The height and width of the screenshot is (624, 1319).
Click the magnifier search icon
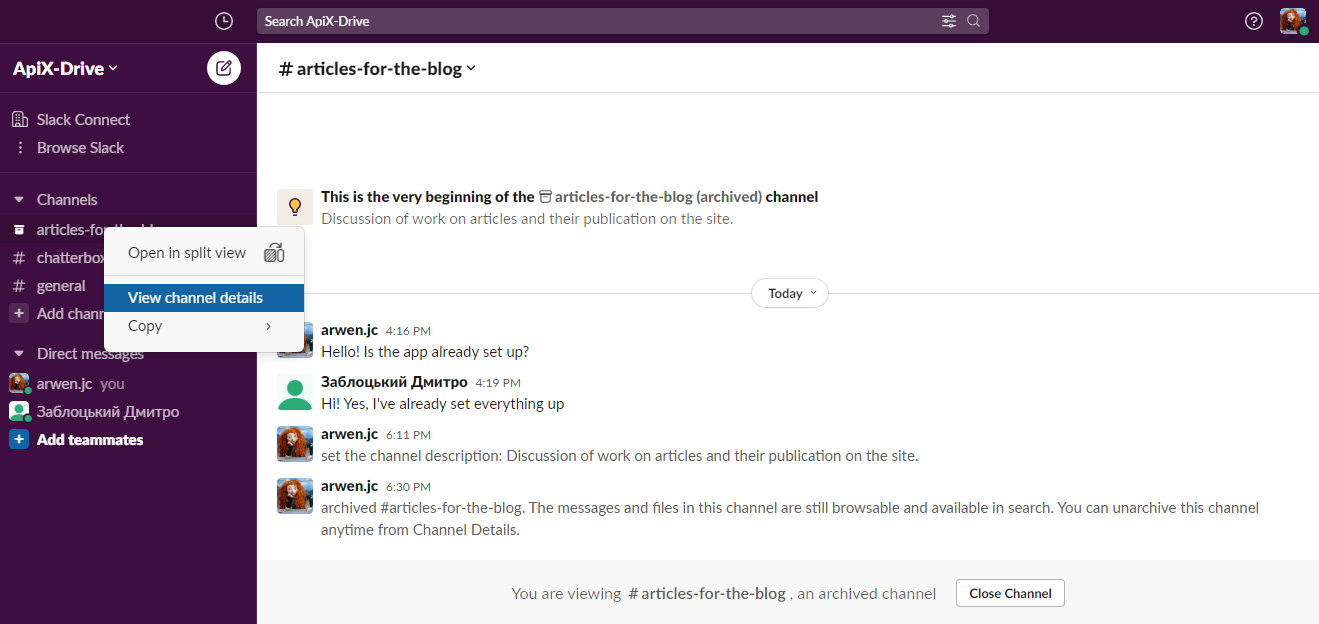(x=974, y=21)
